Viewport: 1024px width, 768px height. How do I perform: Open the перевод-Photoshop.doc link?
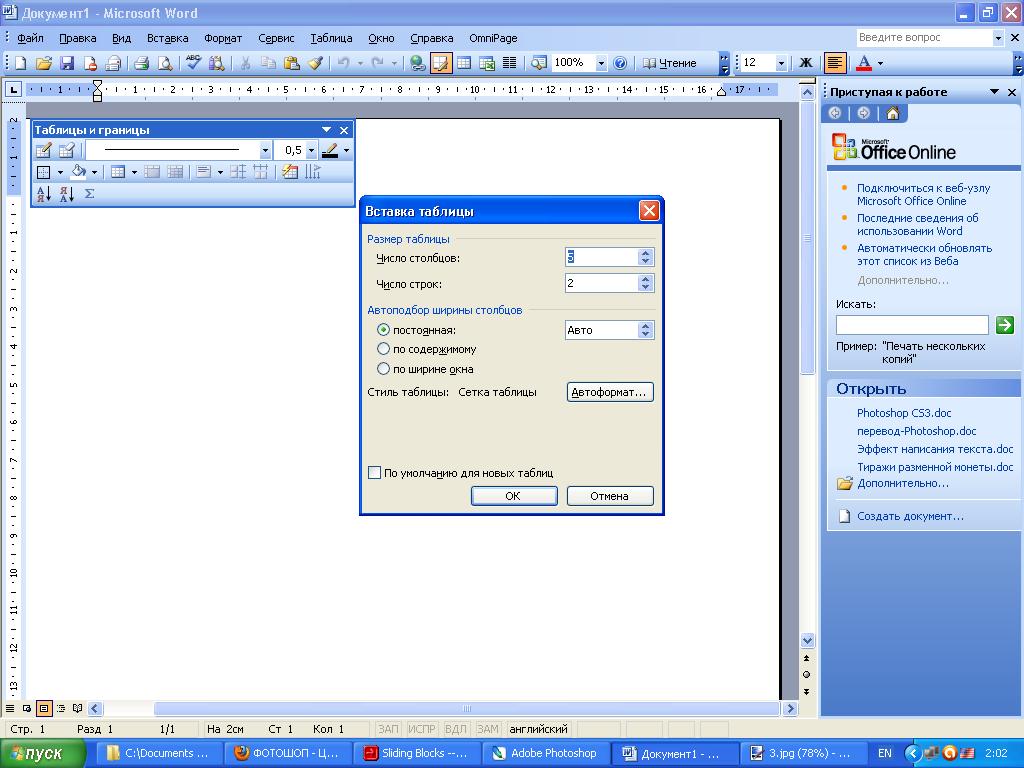click(x=916, y=431)
